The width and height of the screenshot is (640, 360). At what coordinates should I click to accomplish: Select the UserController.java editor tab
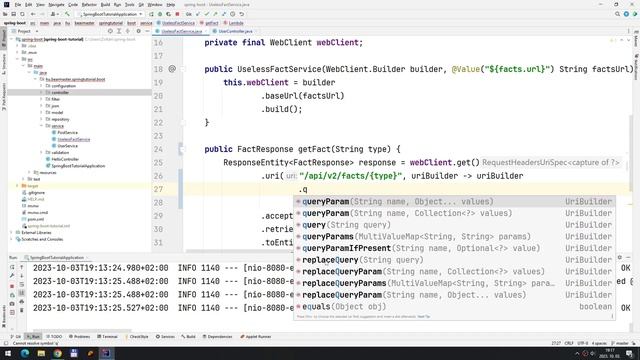click(x=235, y=31)
